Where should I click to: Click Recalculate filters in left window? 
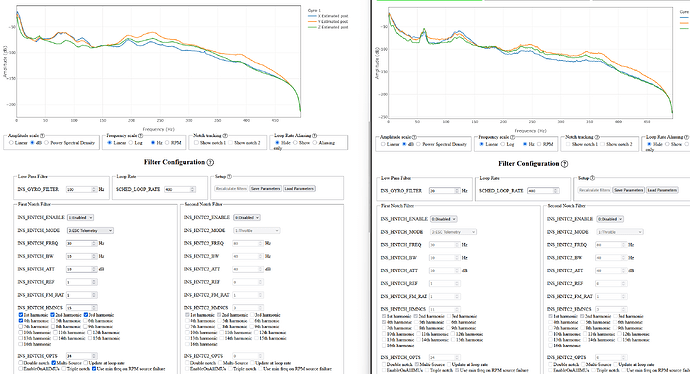click(231, 189)
